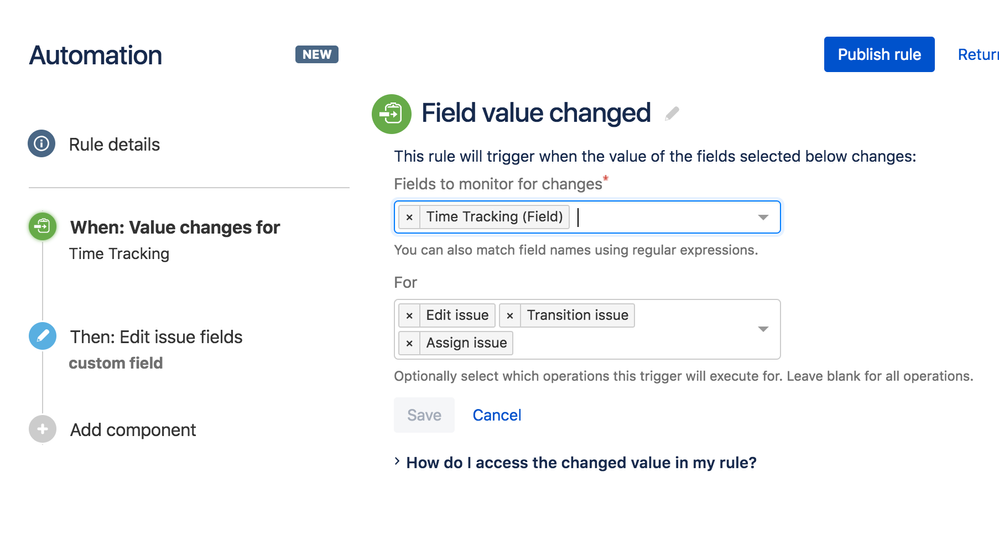Click the large green Field value changed icon
The width and height of the screenshot is (999, 538).
391,114
